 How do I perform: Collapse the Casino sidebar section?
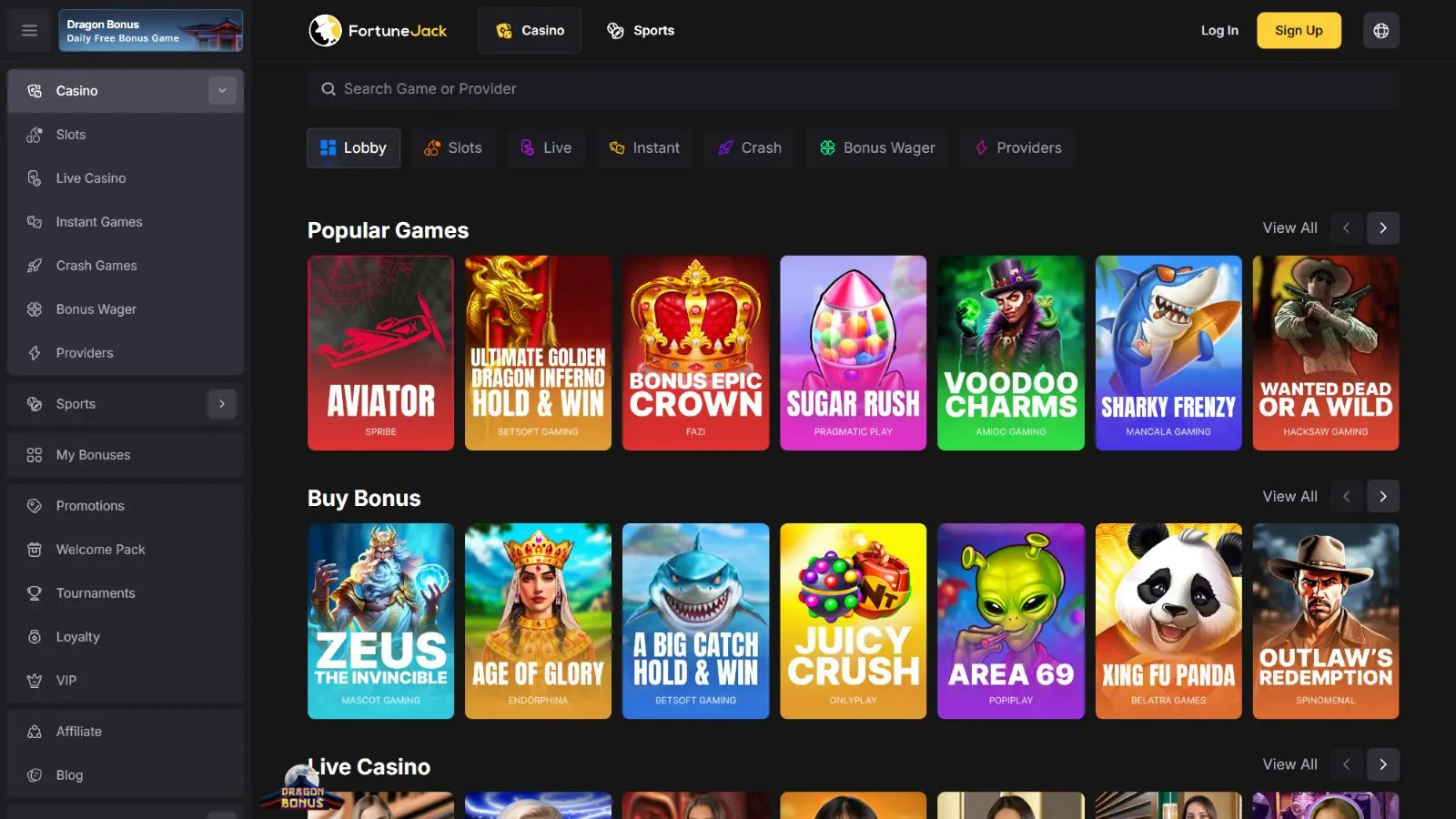tap(222, 91)
